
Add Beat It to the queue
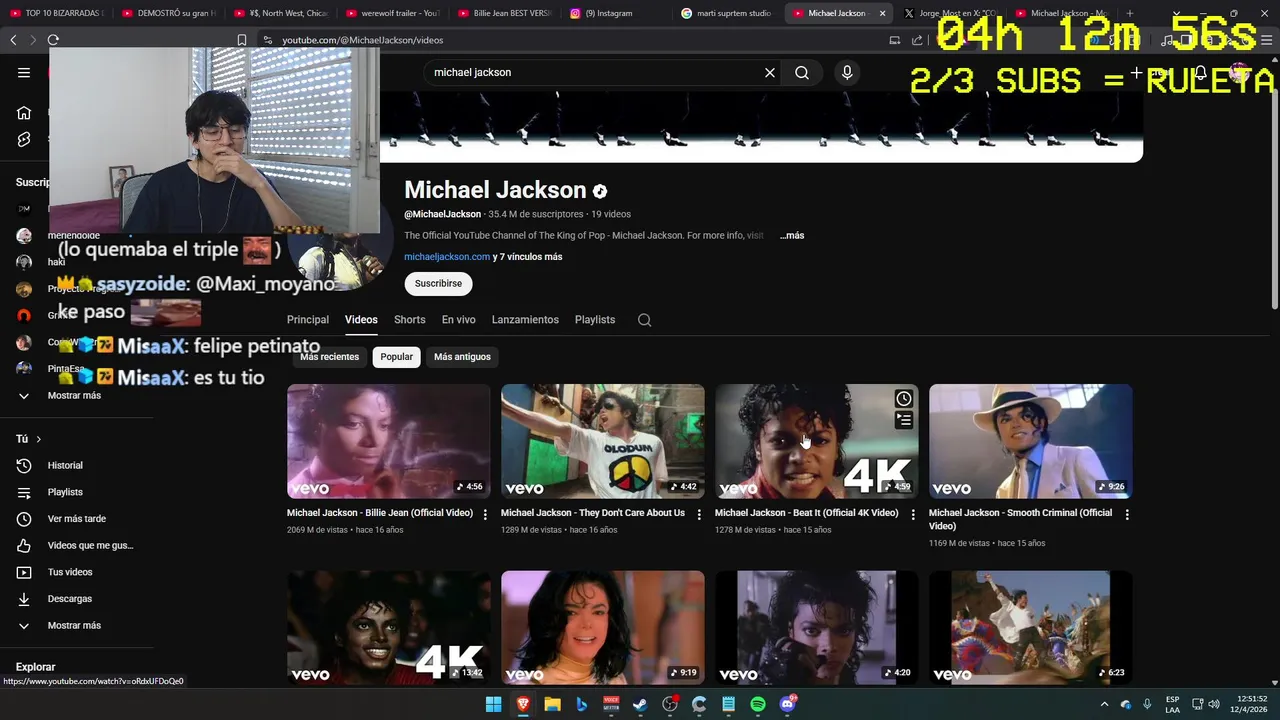coord(903,420)
